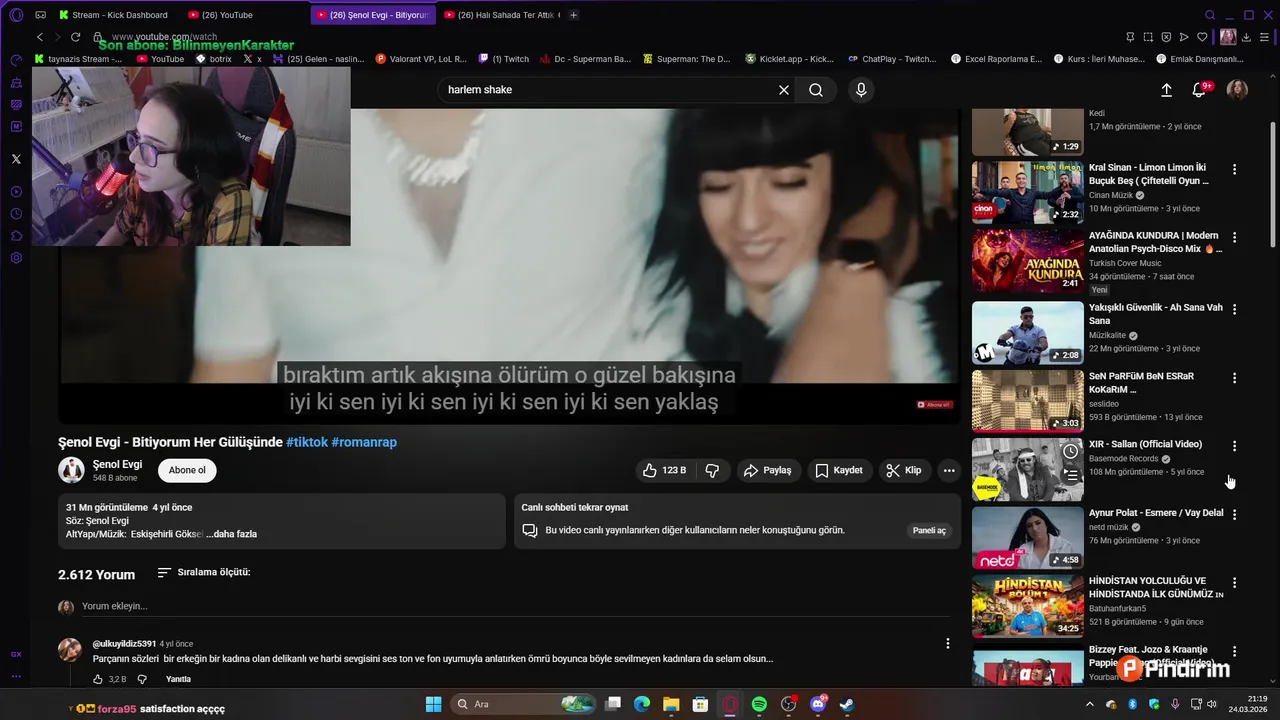Screen dimensions: 1280x720
Task: Open Steam from the taskbar
Action: [847, 704]
